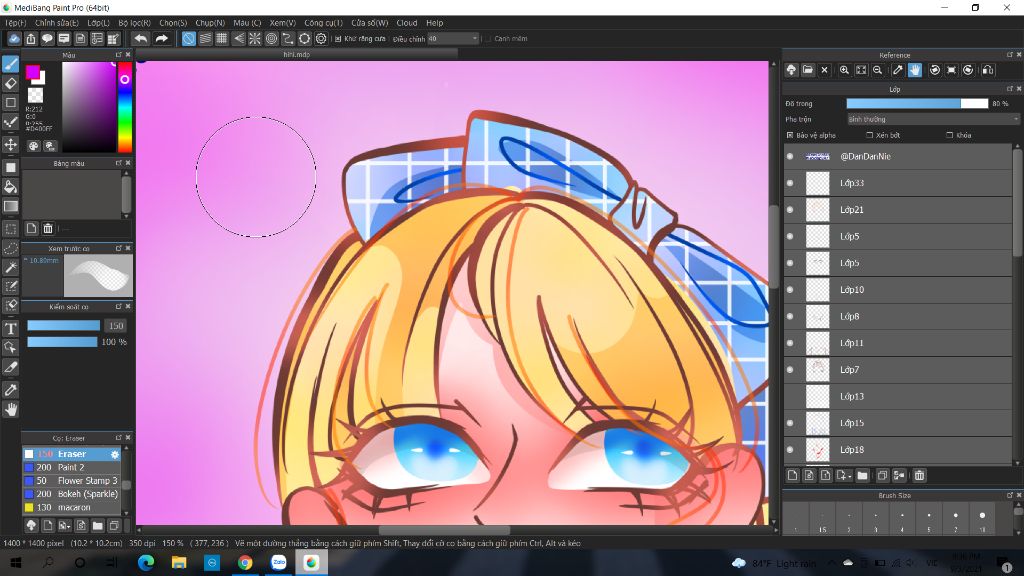Show the Lớp13 layer
The height and width of the screenshot is (576, 1024).
point(790,396)
